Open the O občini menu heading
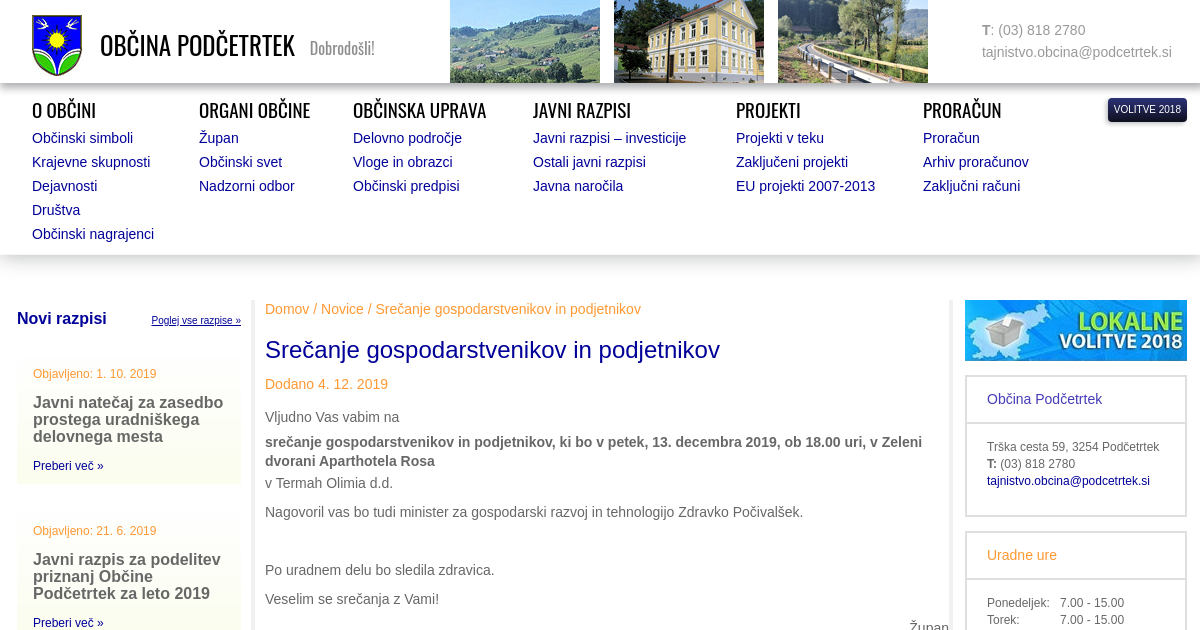This screenshot has width=1200, height=630. coord(64,110)
